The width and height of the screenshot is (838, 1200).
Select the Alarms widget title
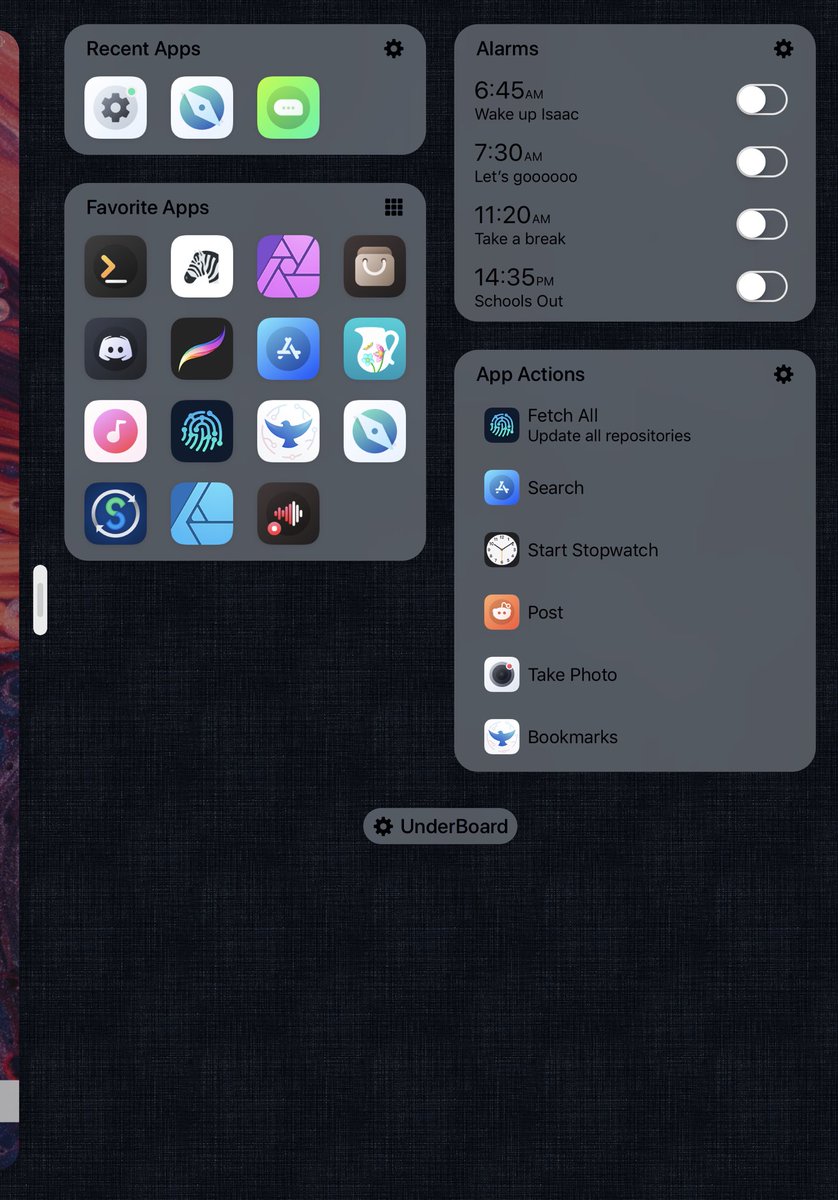coord(507,48)
